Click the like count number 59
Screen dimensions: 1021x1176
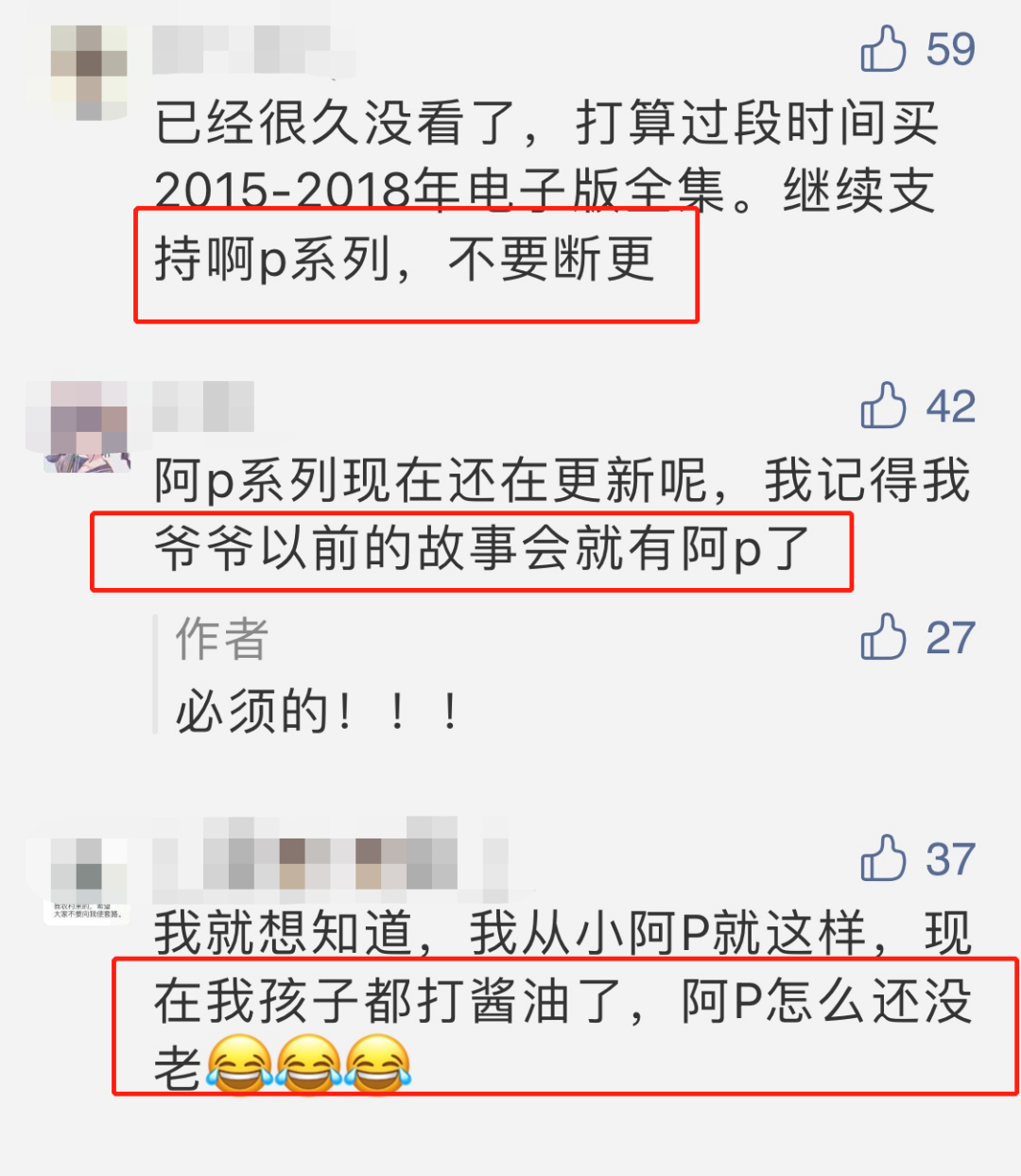pos(950,50)
